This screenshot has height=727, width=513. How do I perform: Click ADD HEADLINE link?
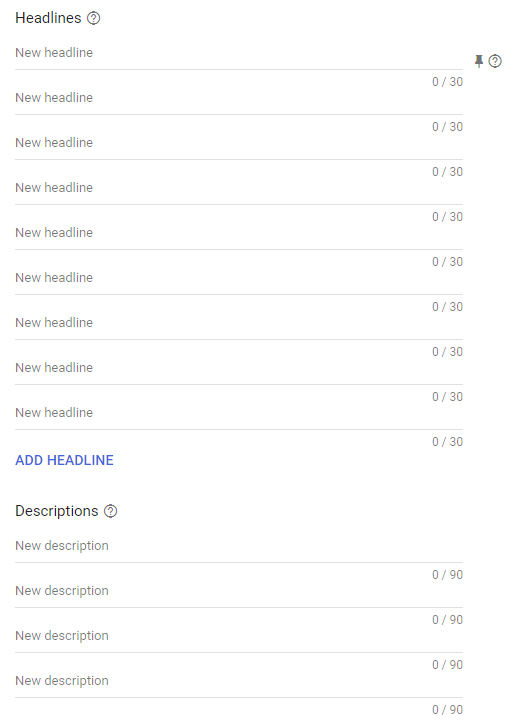(64, 460)
